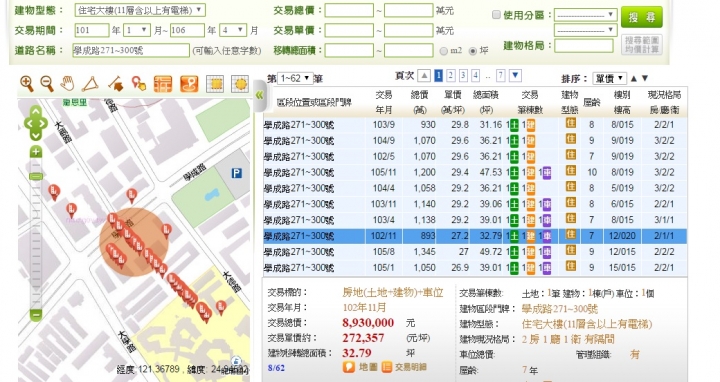The height and width of the screenshot is (382, 720).
Task: Click the purple 車 icon in 105/1 row
Action: (x=546, y=268)
